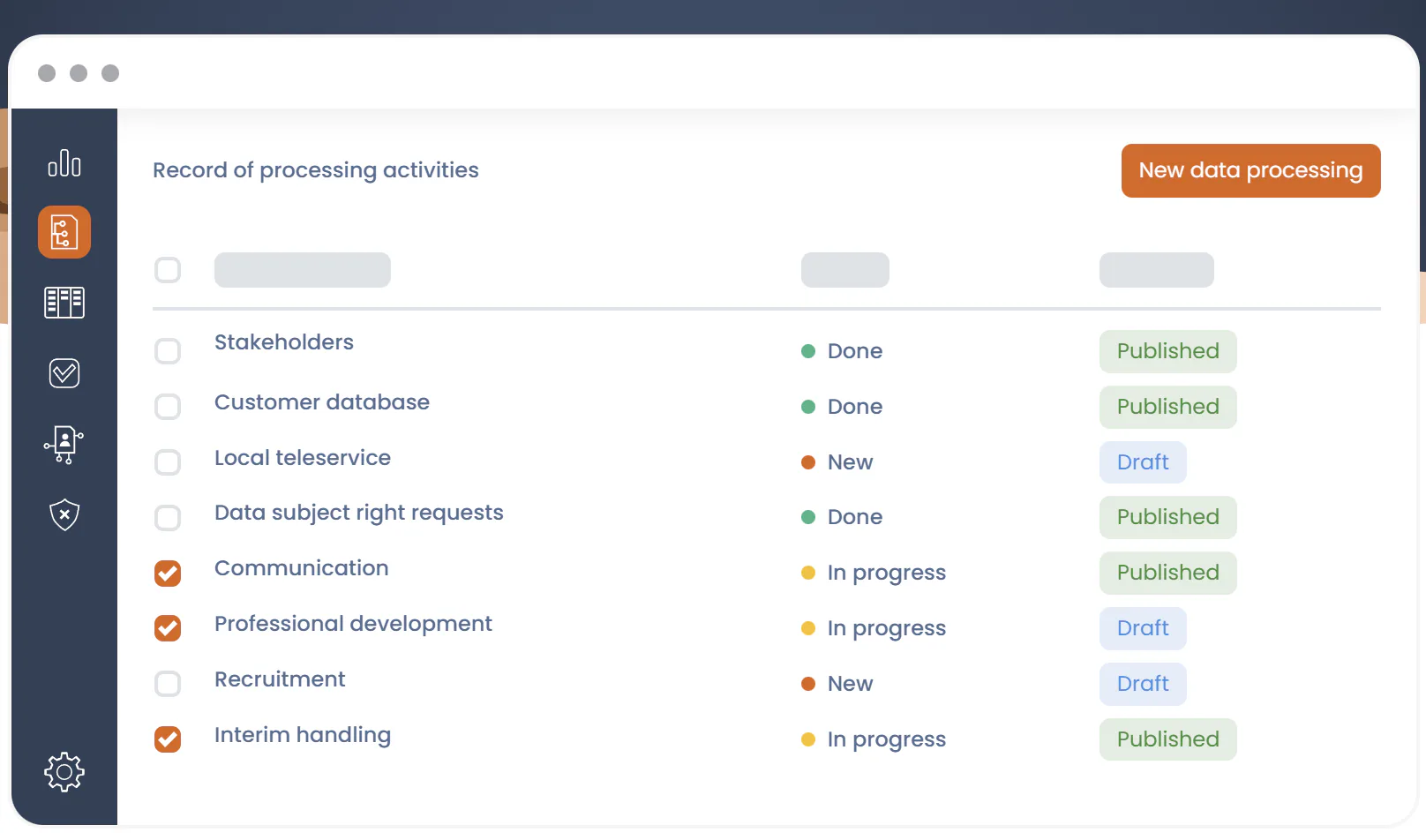The height and width of the screenshot is (840, 1426).
Task: Open Data subject right requests record
Action: [359, 514]
